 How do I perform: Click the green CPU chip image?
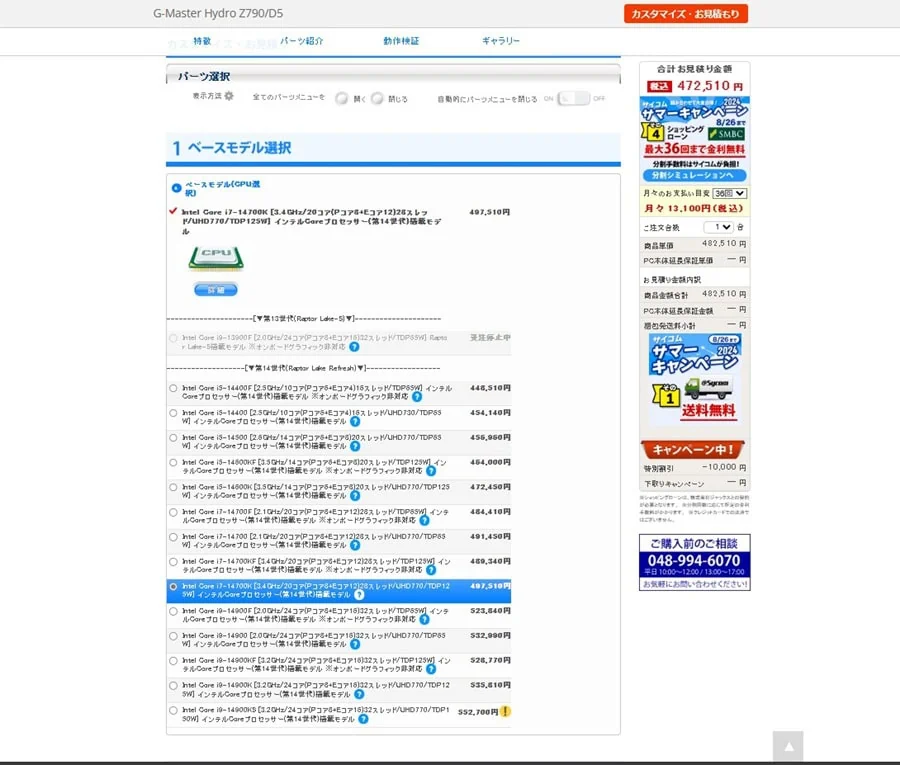pos(216,258)
